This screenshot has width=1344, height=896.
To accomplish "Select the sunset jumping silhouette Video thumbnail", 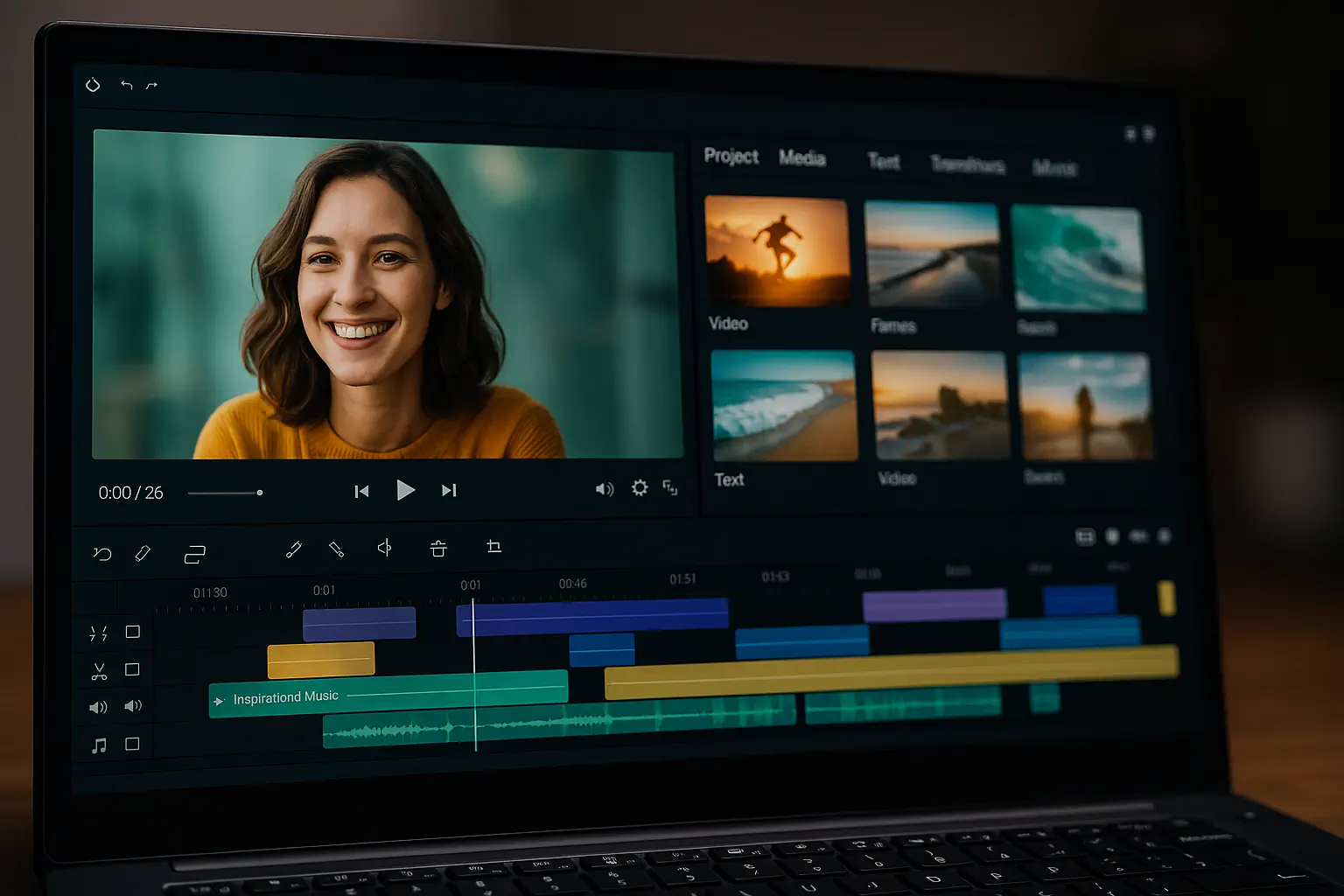I will [777, 251].
